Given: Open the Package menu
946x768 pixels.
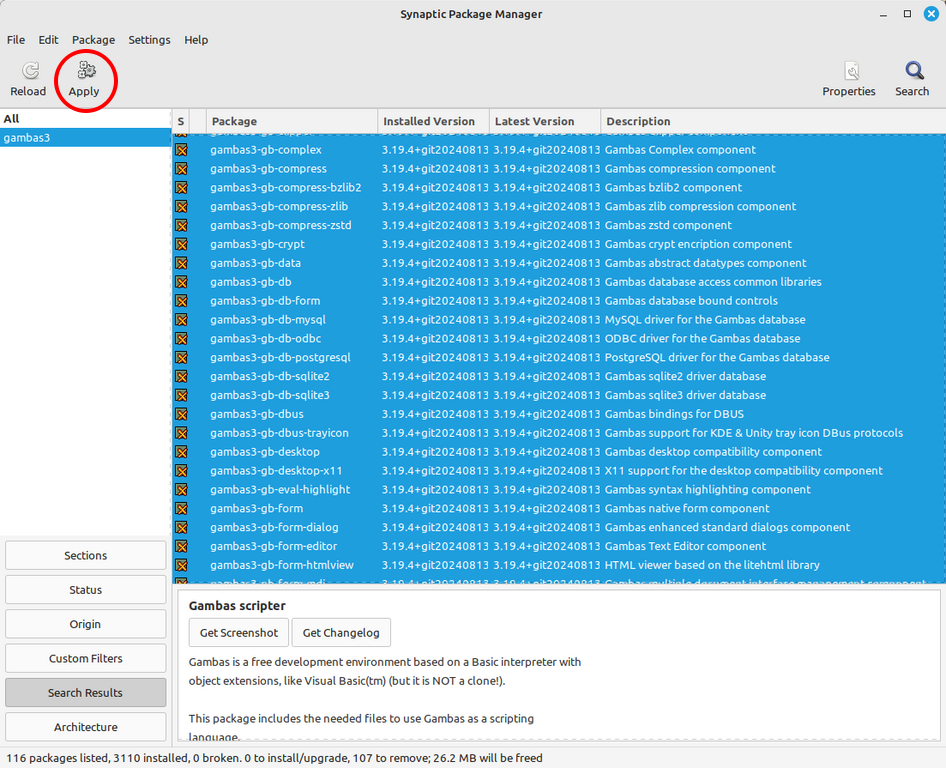Looking at the screenshot, I should [x=94, y=40].
